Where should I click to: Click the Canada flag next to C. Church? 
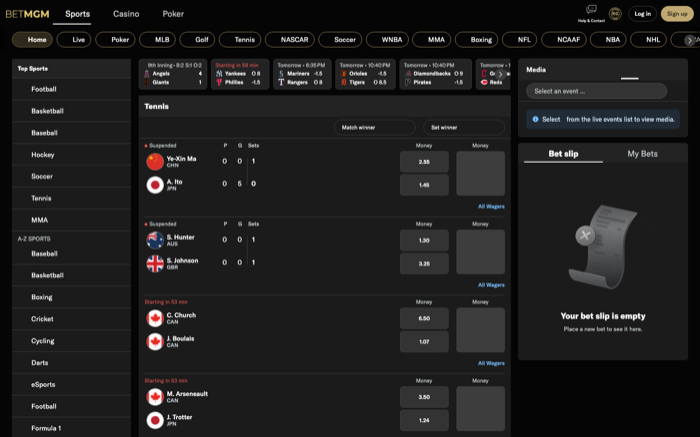click(155, 318)
